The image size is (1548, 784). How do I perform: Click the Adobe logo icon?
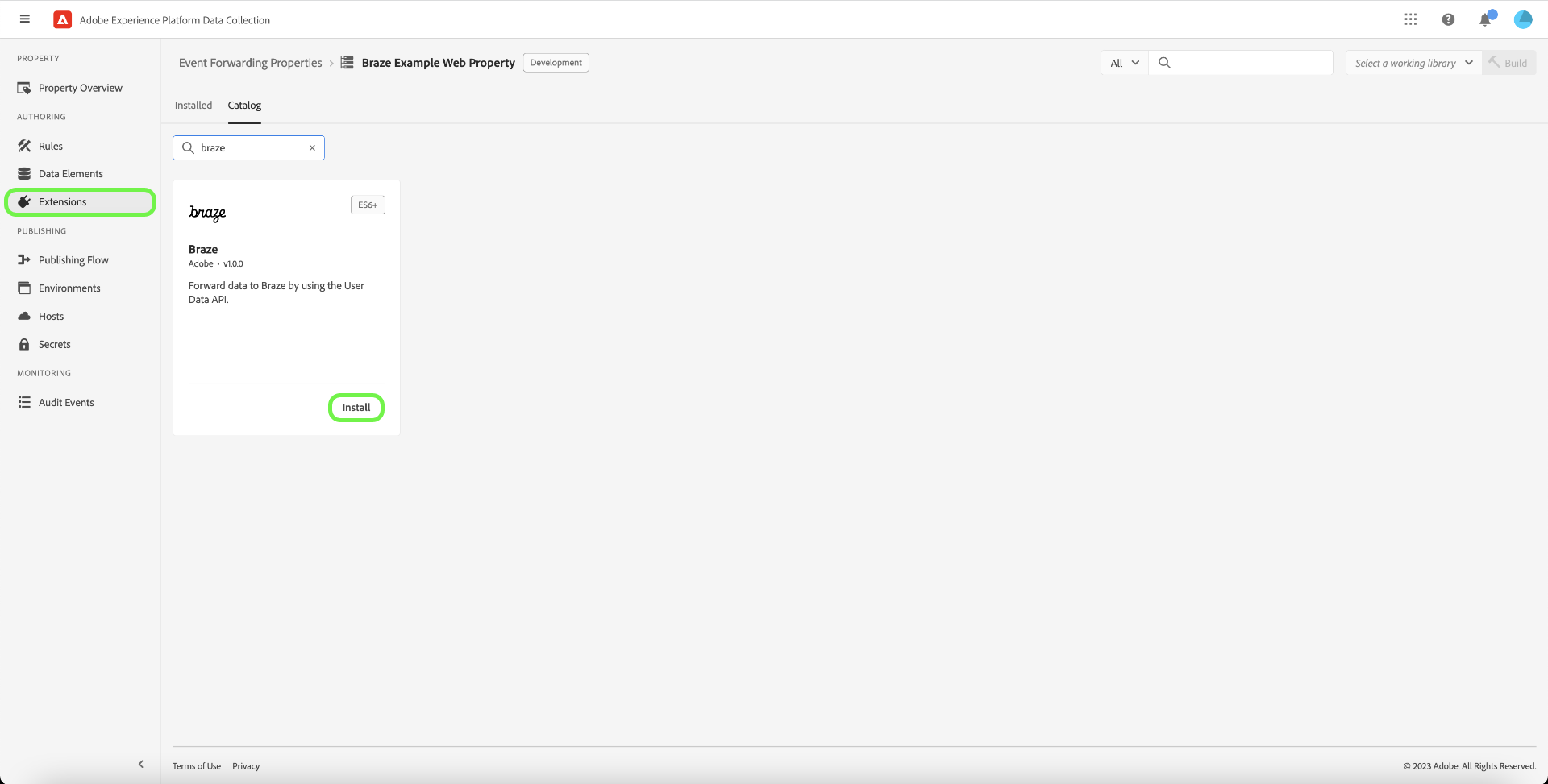coord(62,19)
